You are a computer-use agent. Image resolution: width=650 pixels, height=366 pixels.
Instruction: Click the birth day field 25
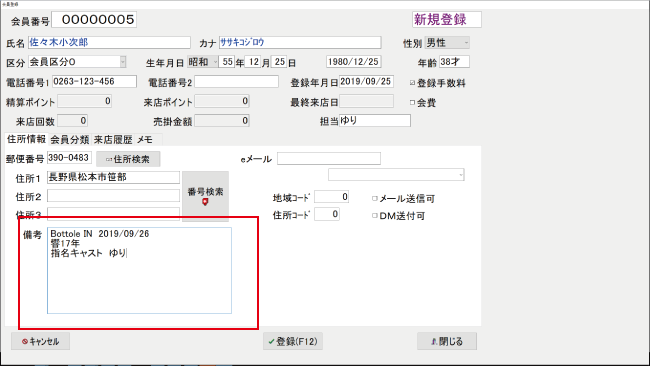click(x=279, y=62)
